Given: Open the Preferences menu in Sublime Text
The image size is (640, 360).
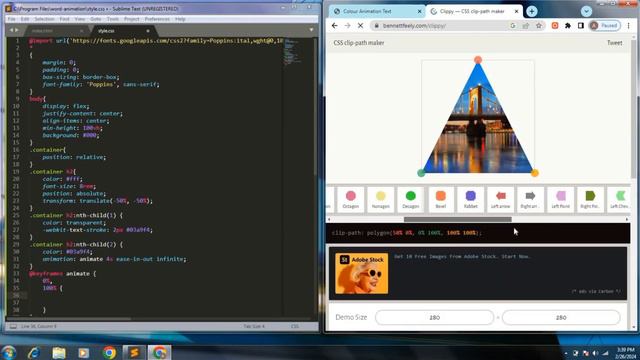Looking at the screenshot, I should coord(157,19).
